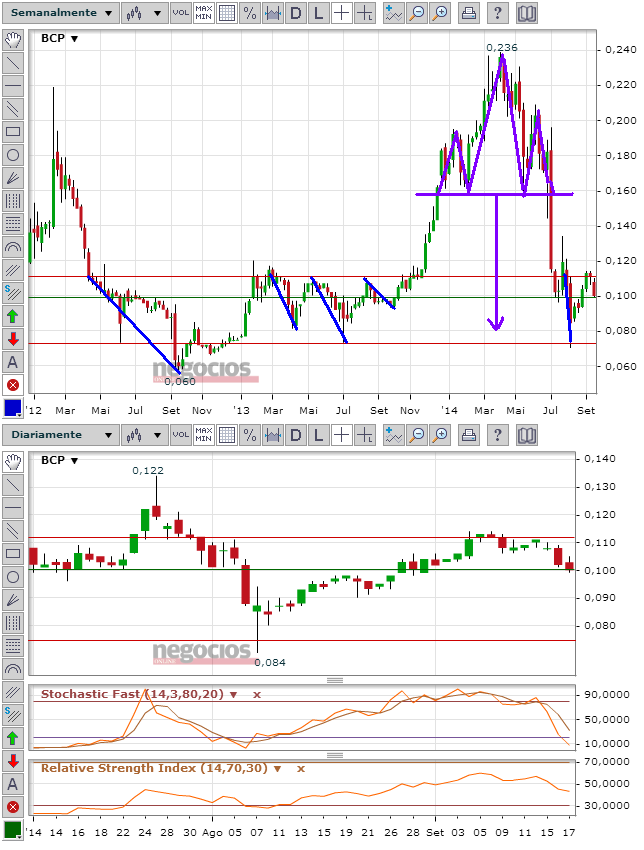Remove the Relative Strength Index indicator
Image resolution: width=644 pixels, height=850 pixels.
(301, 769)
